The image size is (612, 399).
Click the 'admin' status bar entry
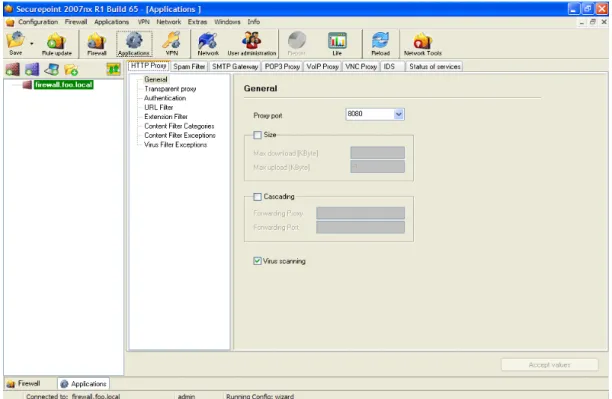click(x=186, y=396)
